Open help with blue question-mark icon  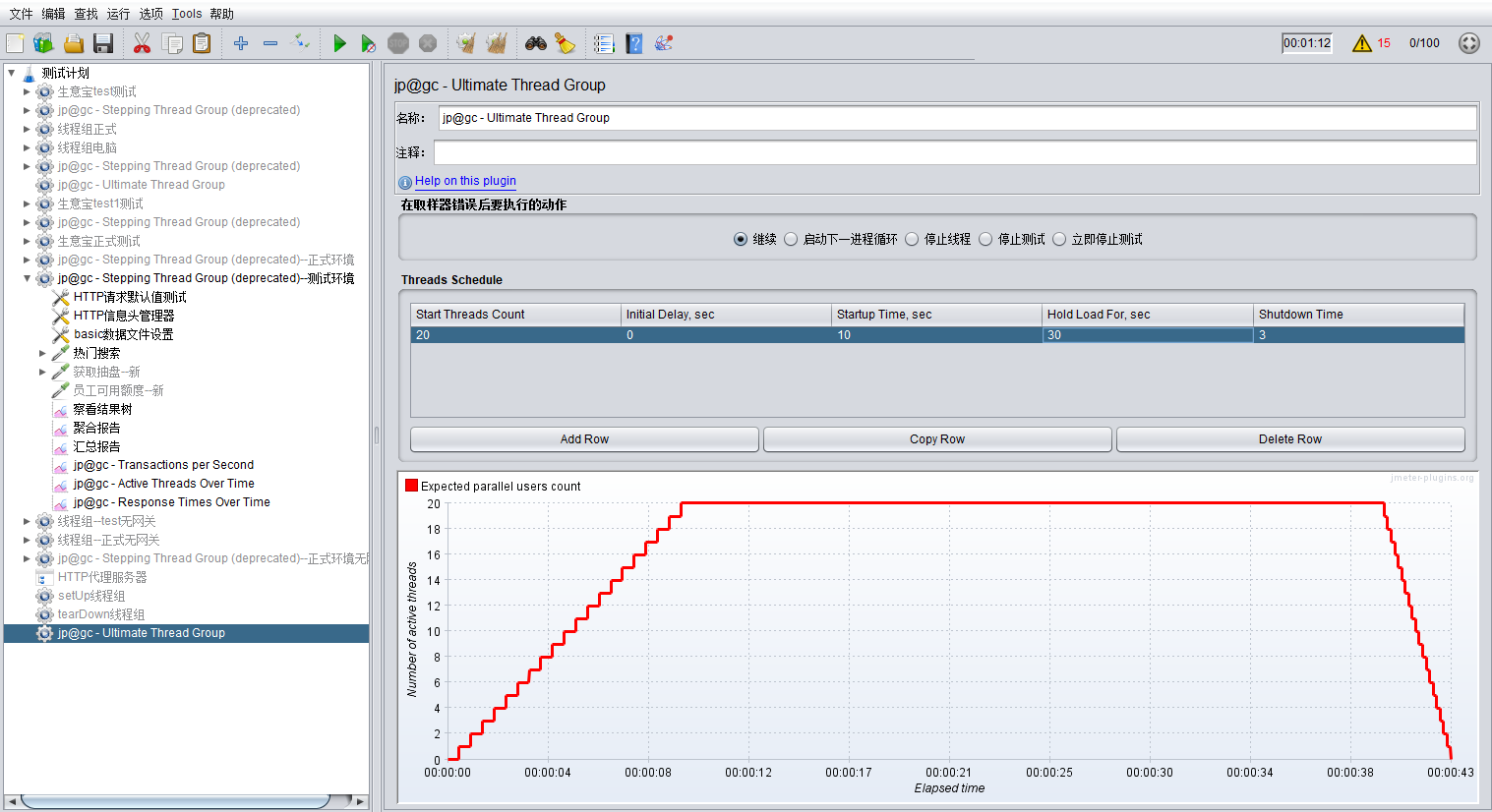pos(634,43)
